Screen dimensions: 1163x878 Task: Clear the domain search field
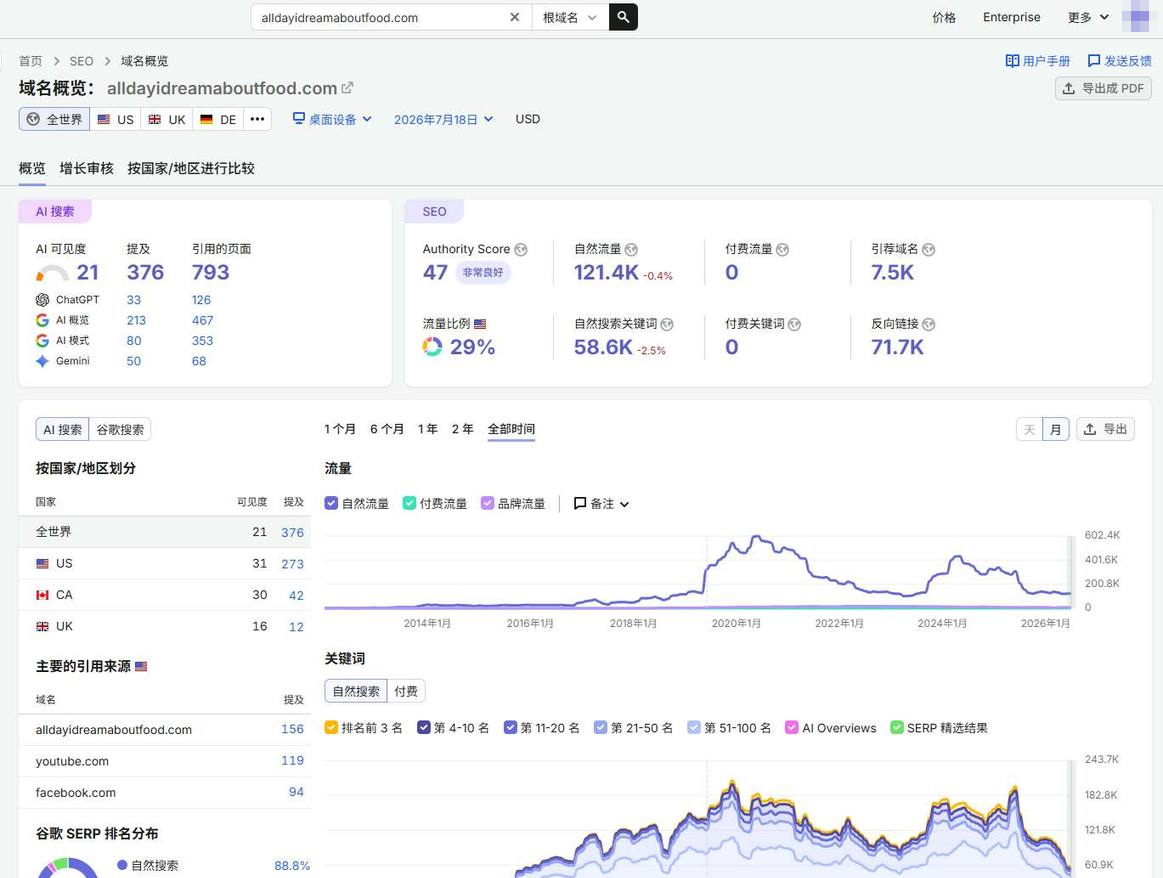pyautogui.click(x=515, y=17)
